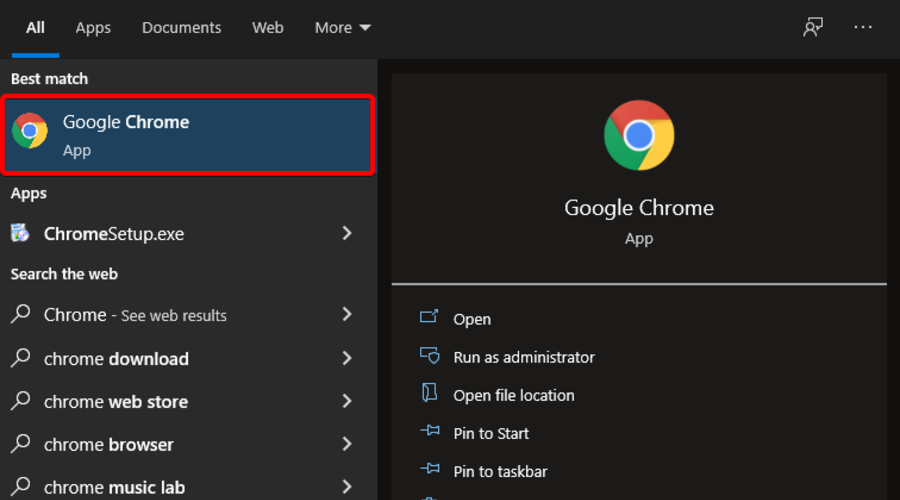Click the ChromeSetup.exe file icon

[x=20, y=234]
